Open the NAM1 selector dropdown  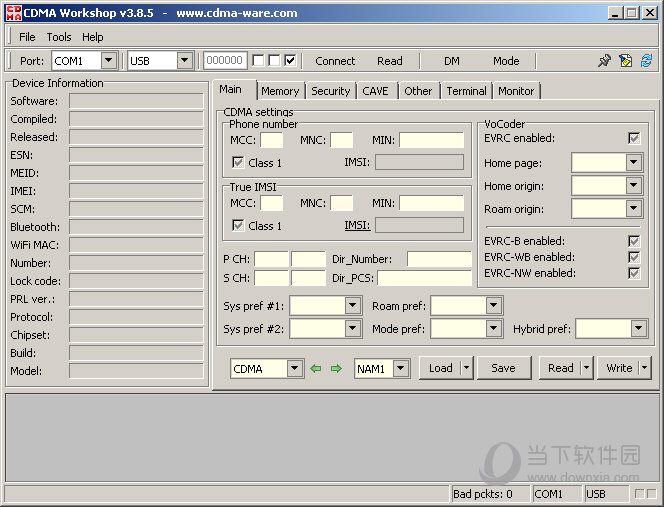pyautogui.click(x=400, y=368)
